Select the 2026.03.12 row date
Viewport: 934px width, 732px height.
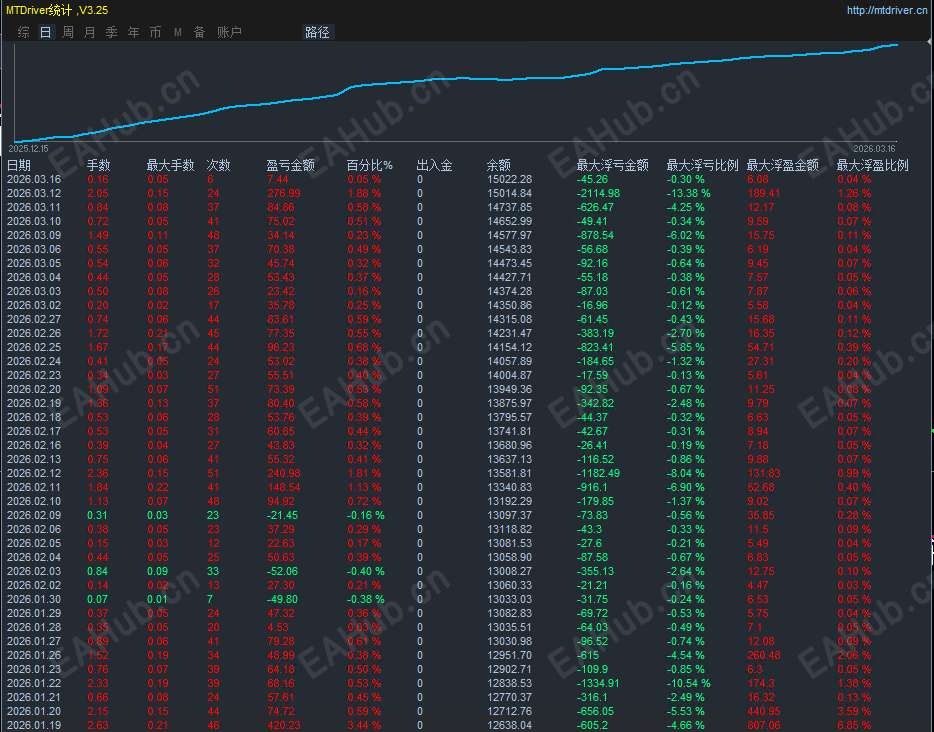click(34, 194)
